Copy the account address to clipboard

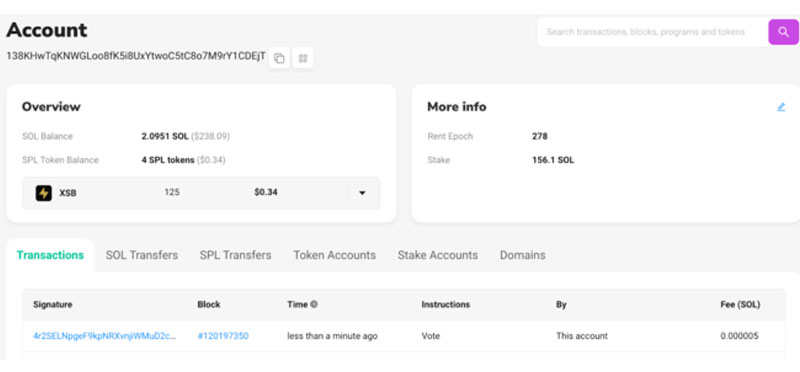coord(279,58)
